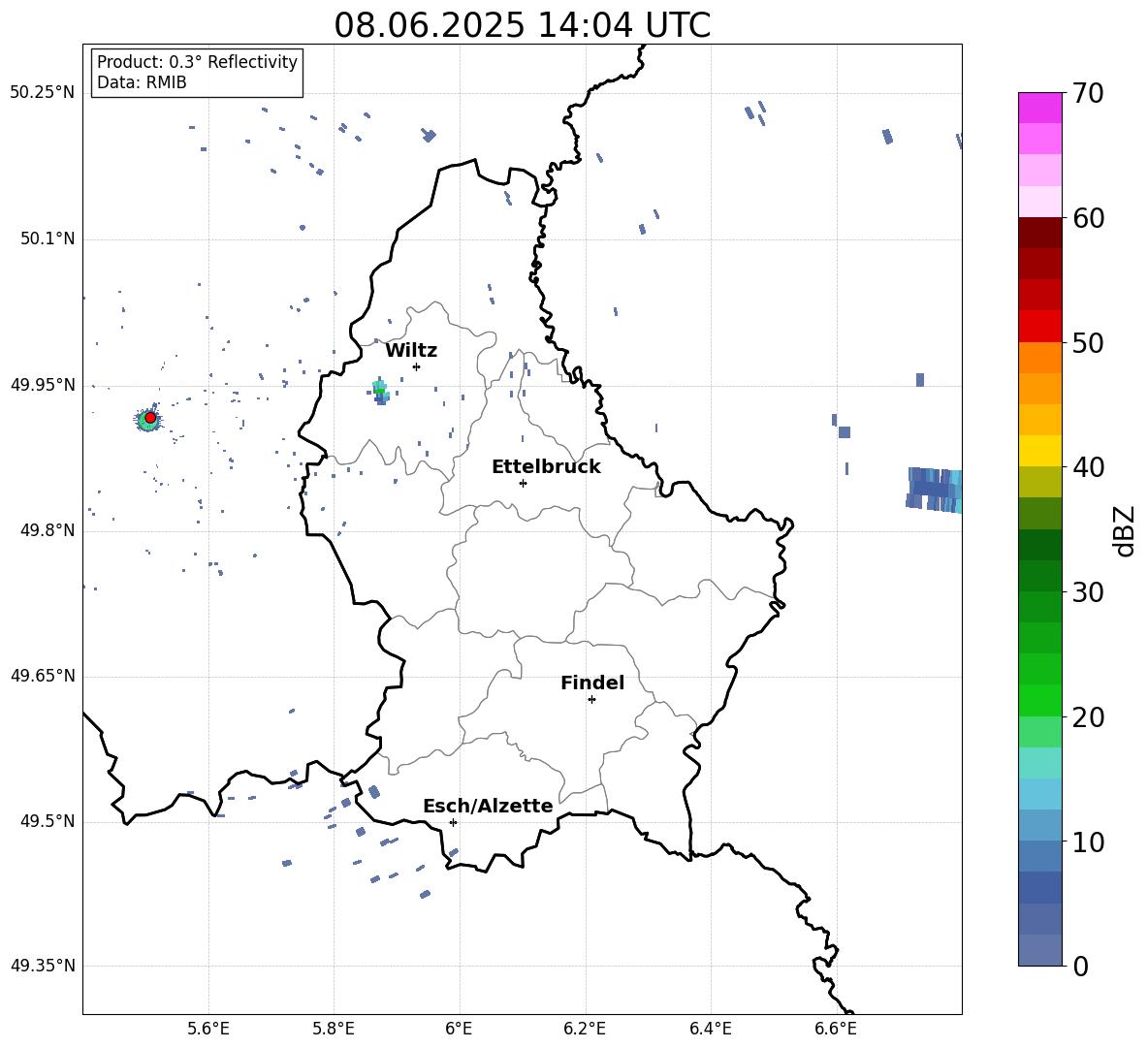Click the 49.5°N latitude label
1148x1048 pixels.
(x=48, y=822)
